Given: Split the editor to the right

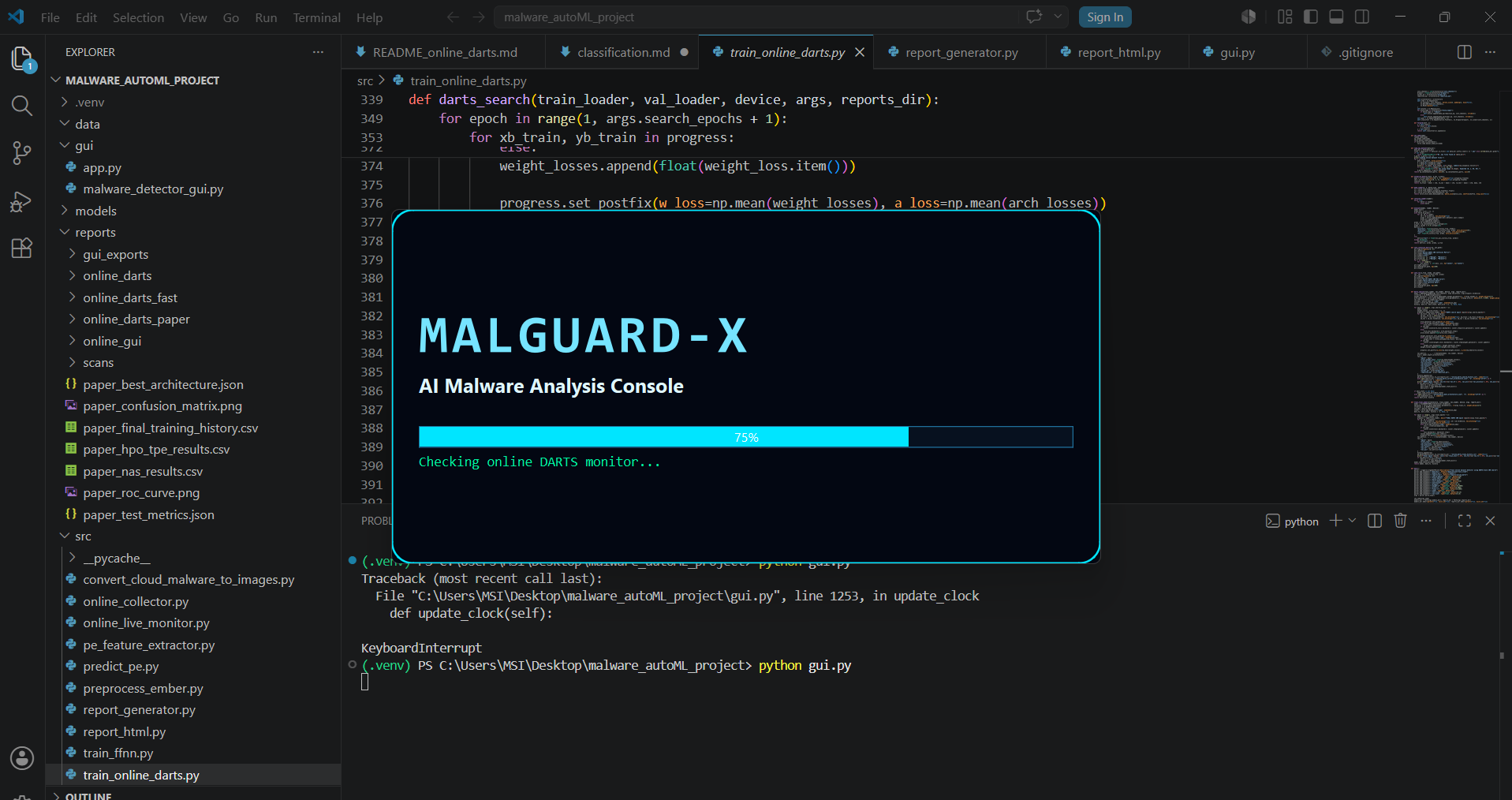Looking at the screenshot, I should [x=1465, y=52].
